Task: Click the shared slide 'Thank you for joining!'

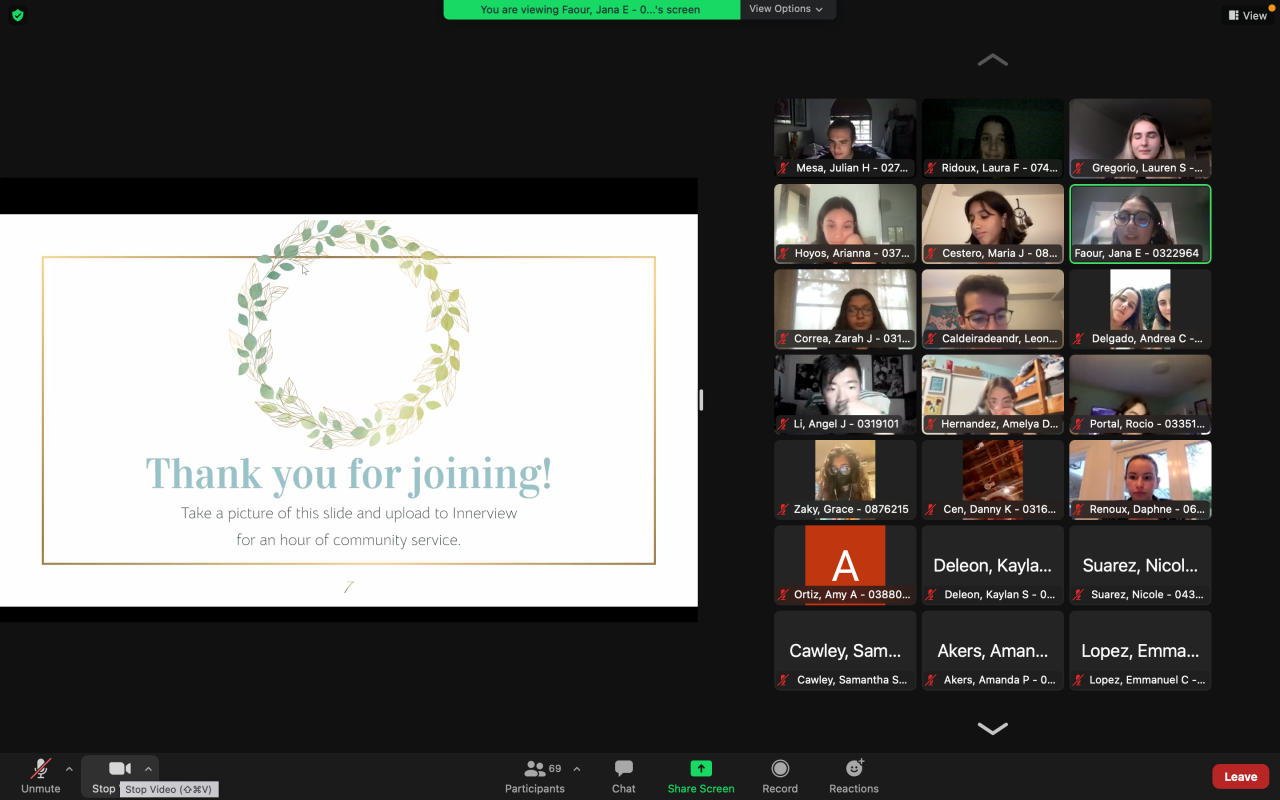Action: [349, 410]
